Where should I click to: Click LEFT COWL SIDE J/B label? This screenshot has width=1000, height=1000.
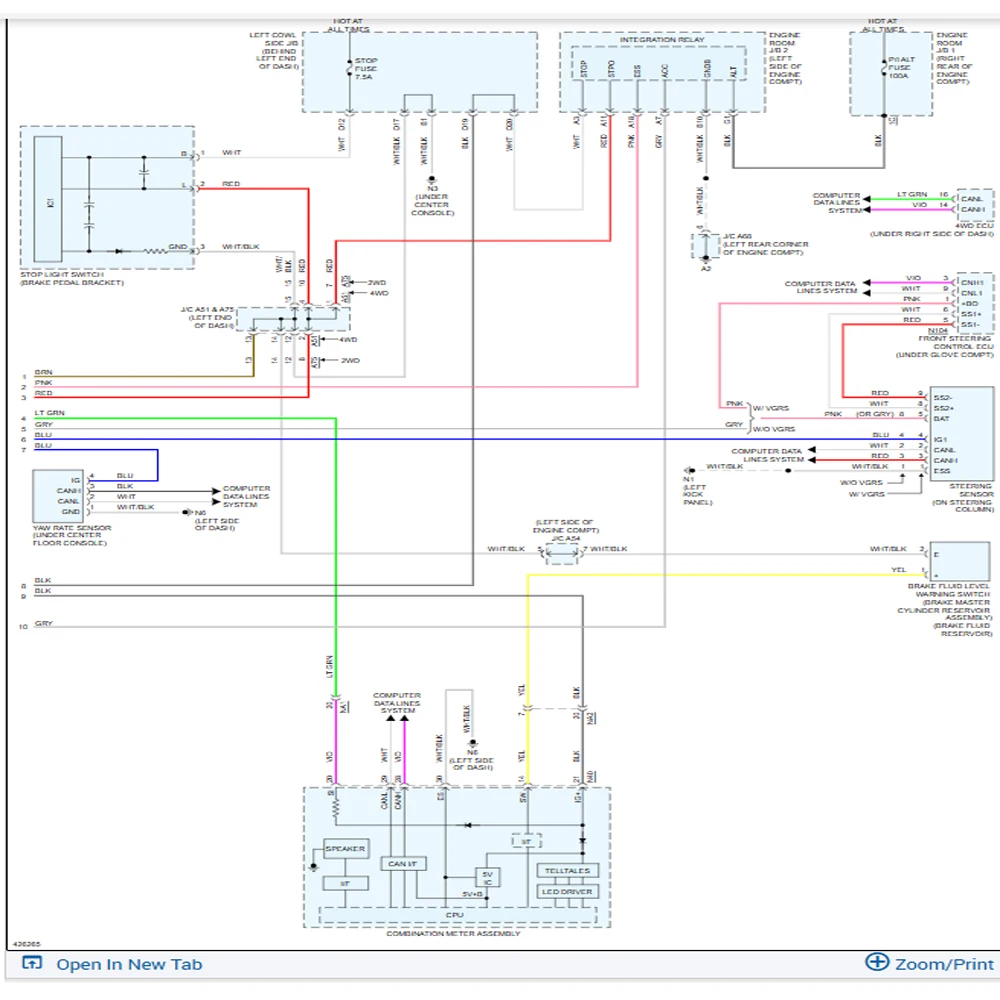point(276,51)
